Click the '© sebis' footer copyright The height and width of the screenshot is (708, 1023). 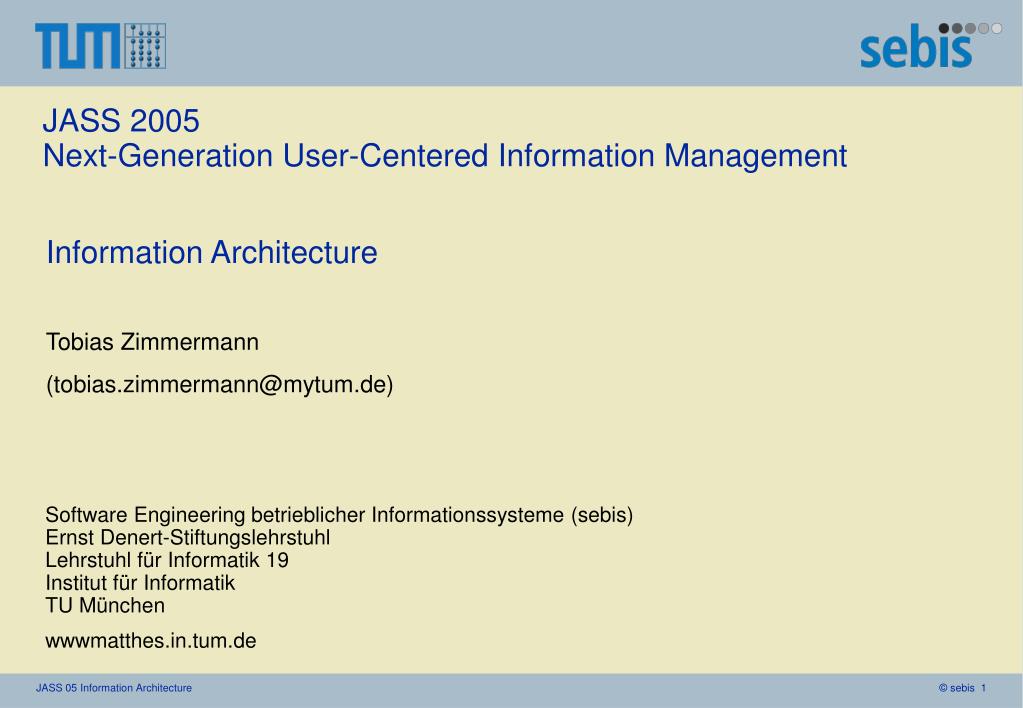coord(956,688)
